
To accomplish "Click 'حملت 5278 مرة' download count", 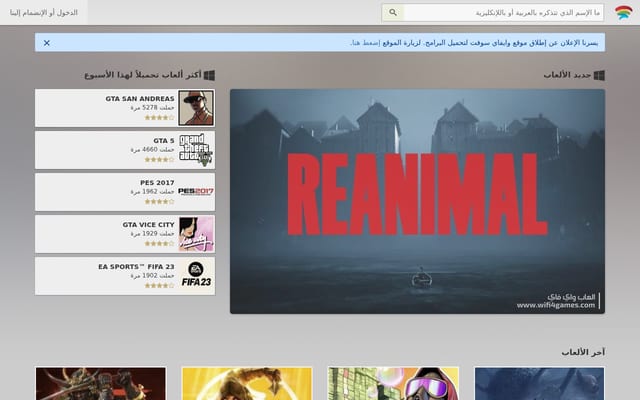I will (x=152, y=108).
